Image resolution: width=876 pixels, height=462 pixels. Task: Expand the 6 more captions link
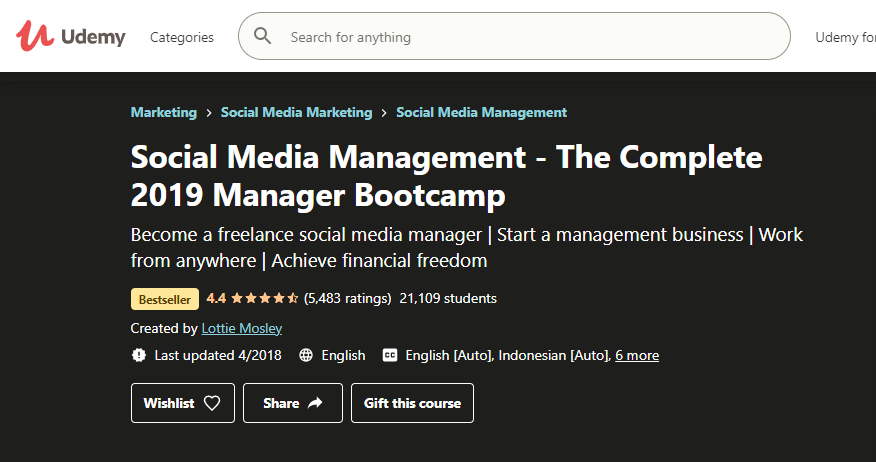tap(637, 355)
